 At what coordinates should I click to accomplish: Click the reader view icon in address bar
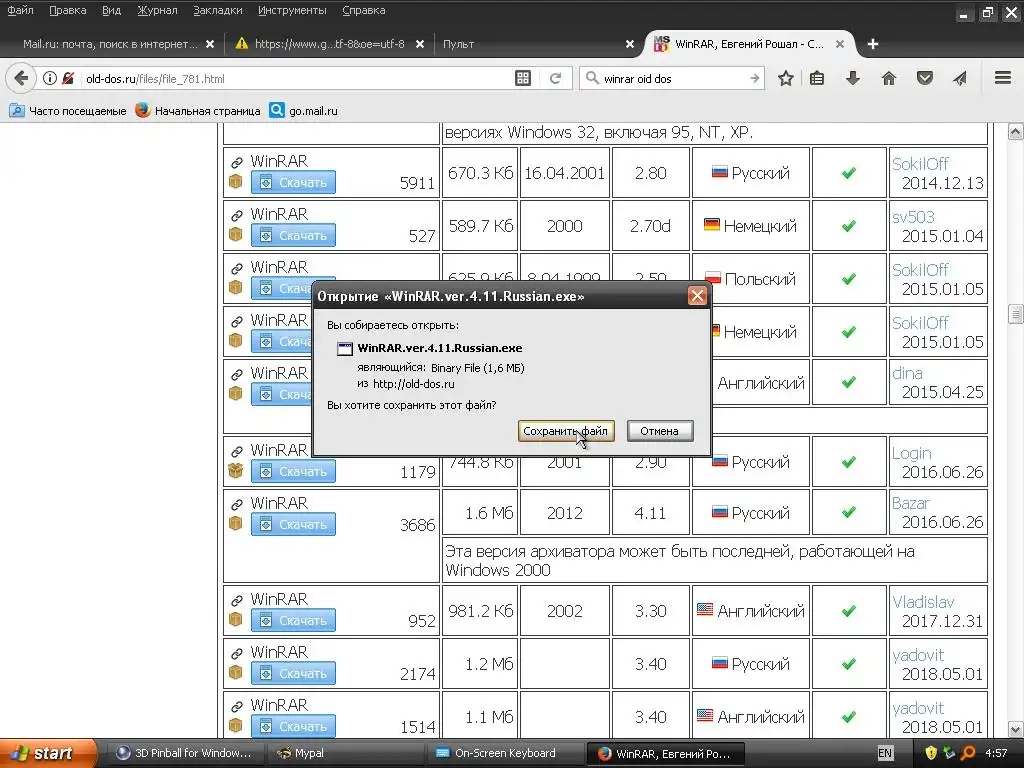(x=523, y=78)
